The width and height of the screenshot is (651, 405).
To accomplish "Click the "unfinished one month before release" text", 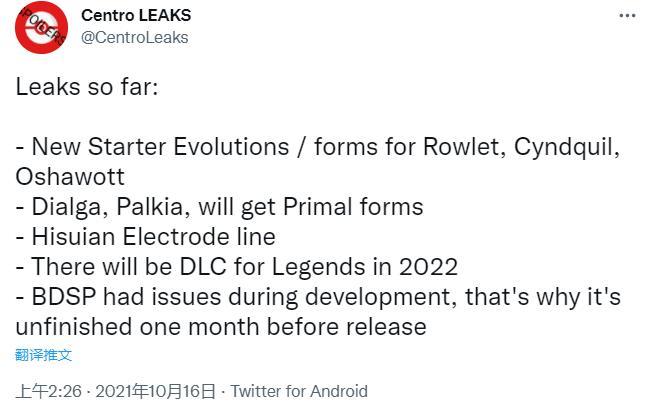I will (x=221, y=326).
